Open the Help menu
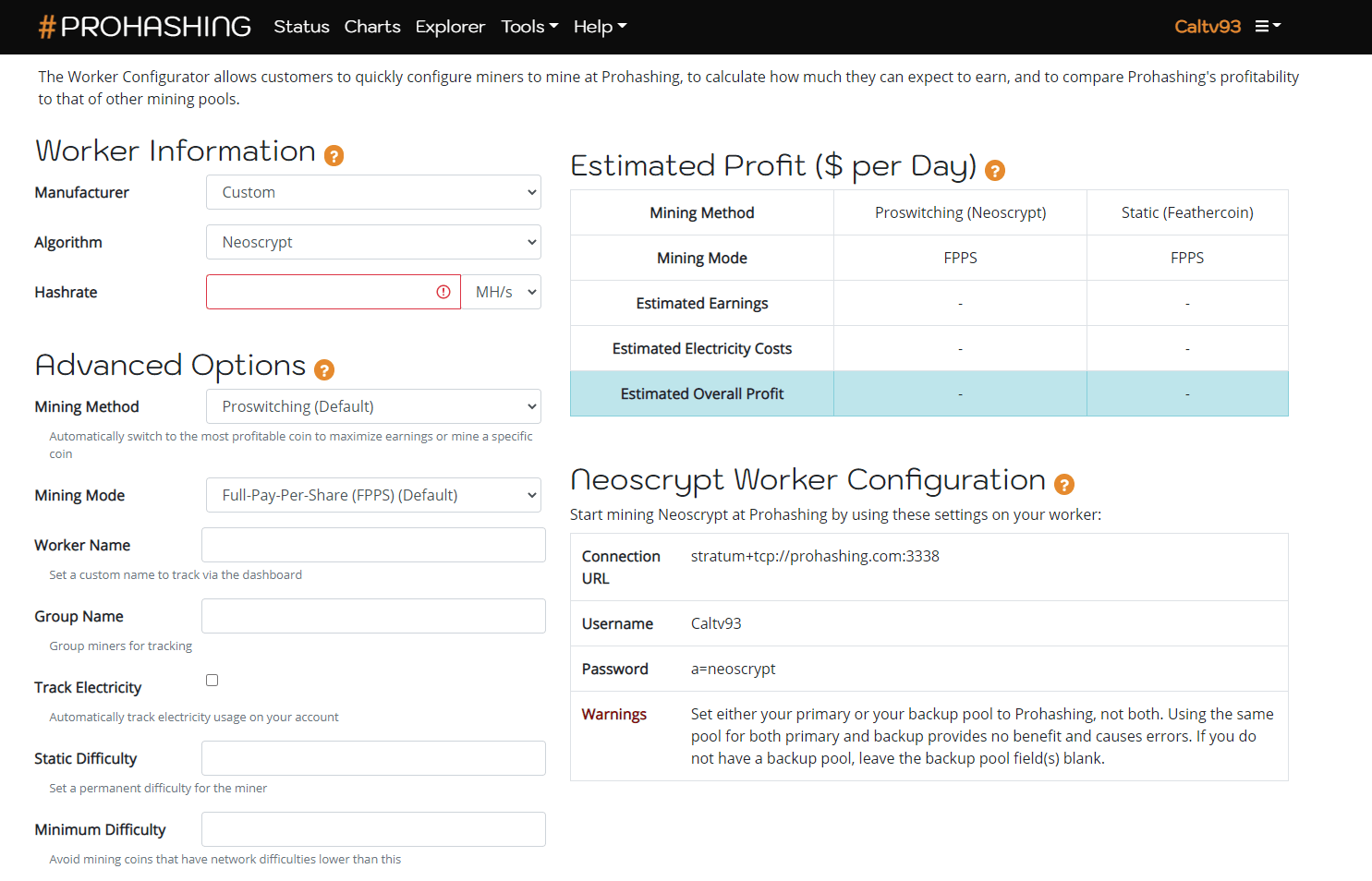This screenshot has width=1372, height=881. point(600,27)
